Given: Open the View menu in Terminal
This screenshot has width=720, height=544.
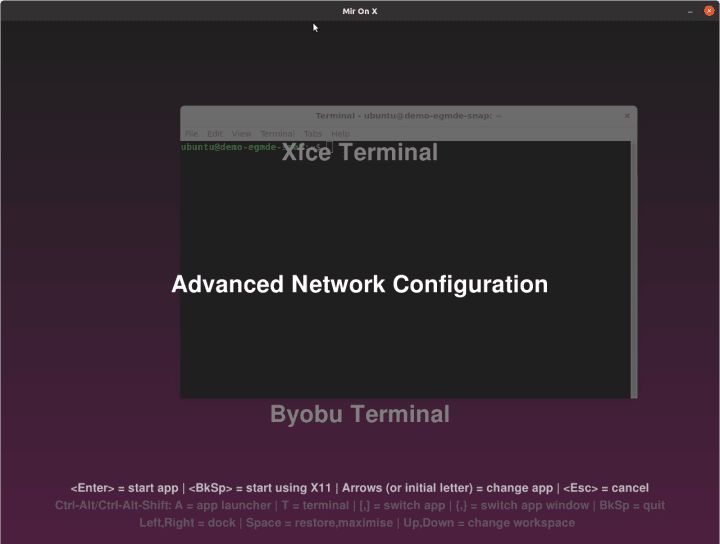Looking at the screenshot, I should pos(241,134).
